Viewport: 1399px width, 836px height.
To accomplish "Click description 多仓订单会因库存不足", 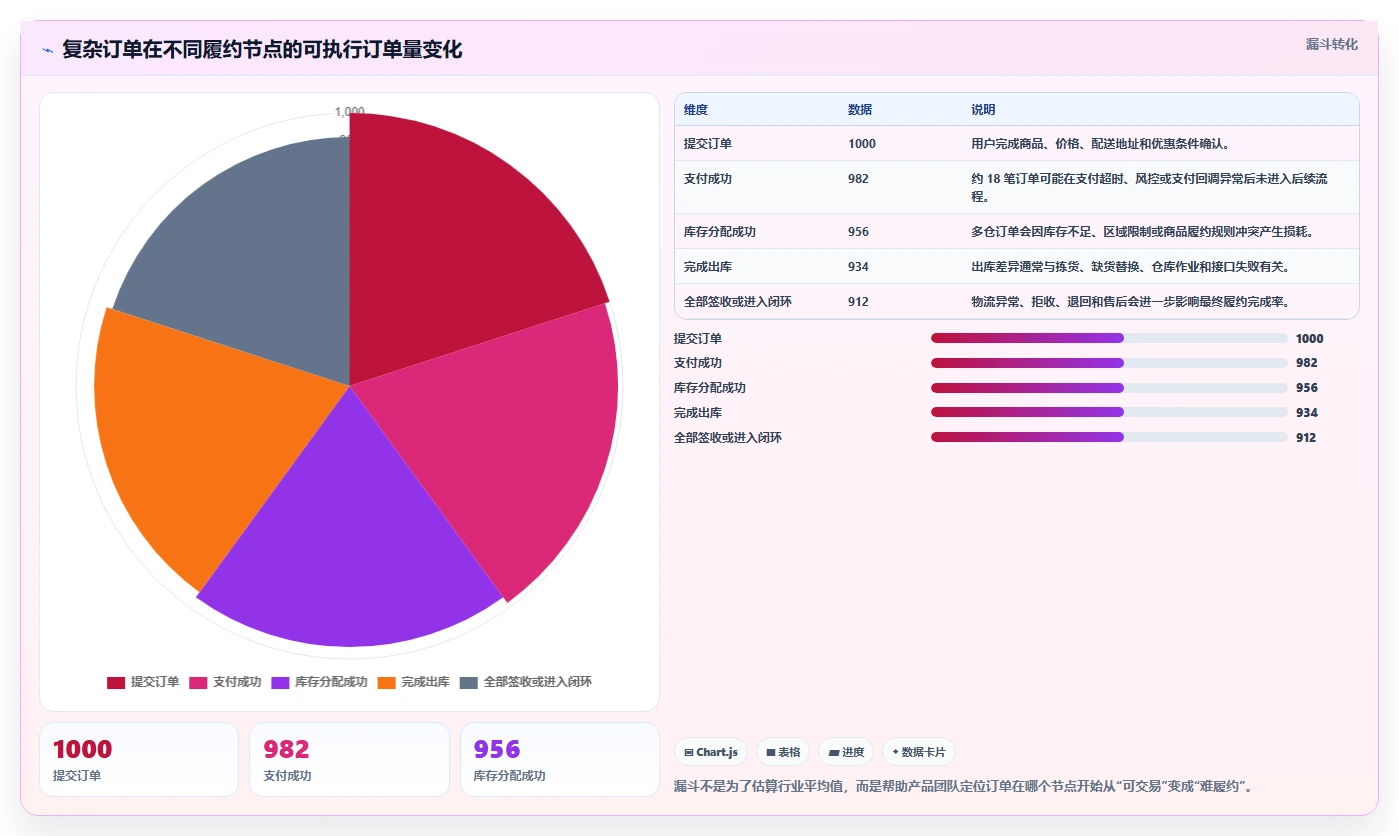I will tap(1142, 232).
